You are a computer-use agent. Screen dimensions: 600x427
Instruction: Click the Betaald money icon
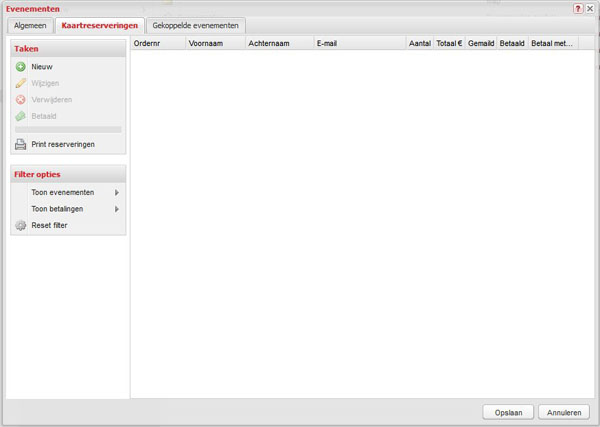click(x=21, y=116)
